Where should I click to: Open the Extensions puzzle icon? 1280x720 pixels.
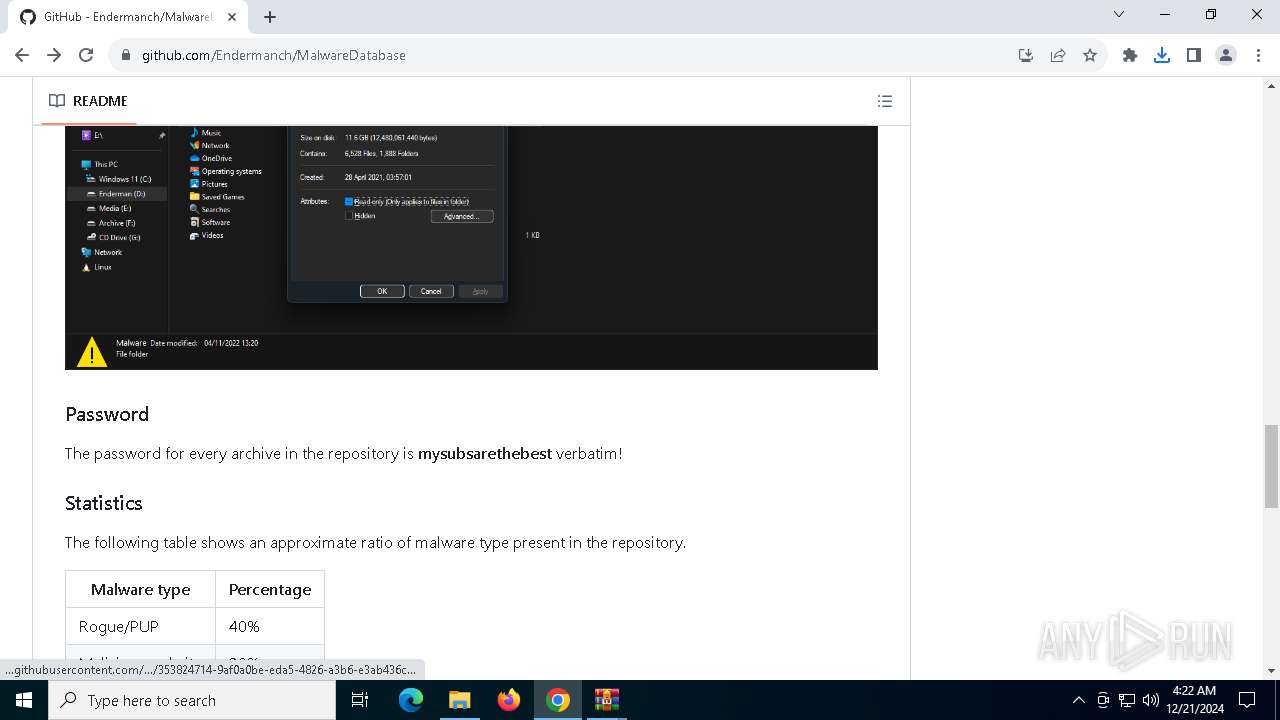(1130, 55)
